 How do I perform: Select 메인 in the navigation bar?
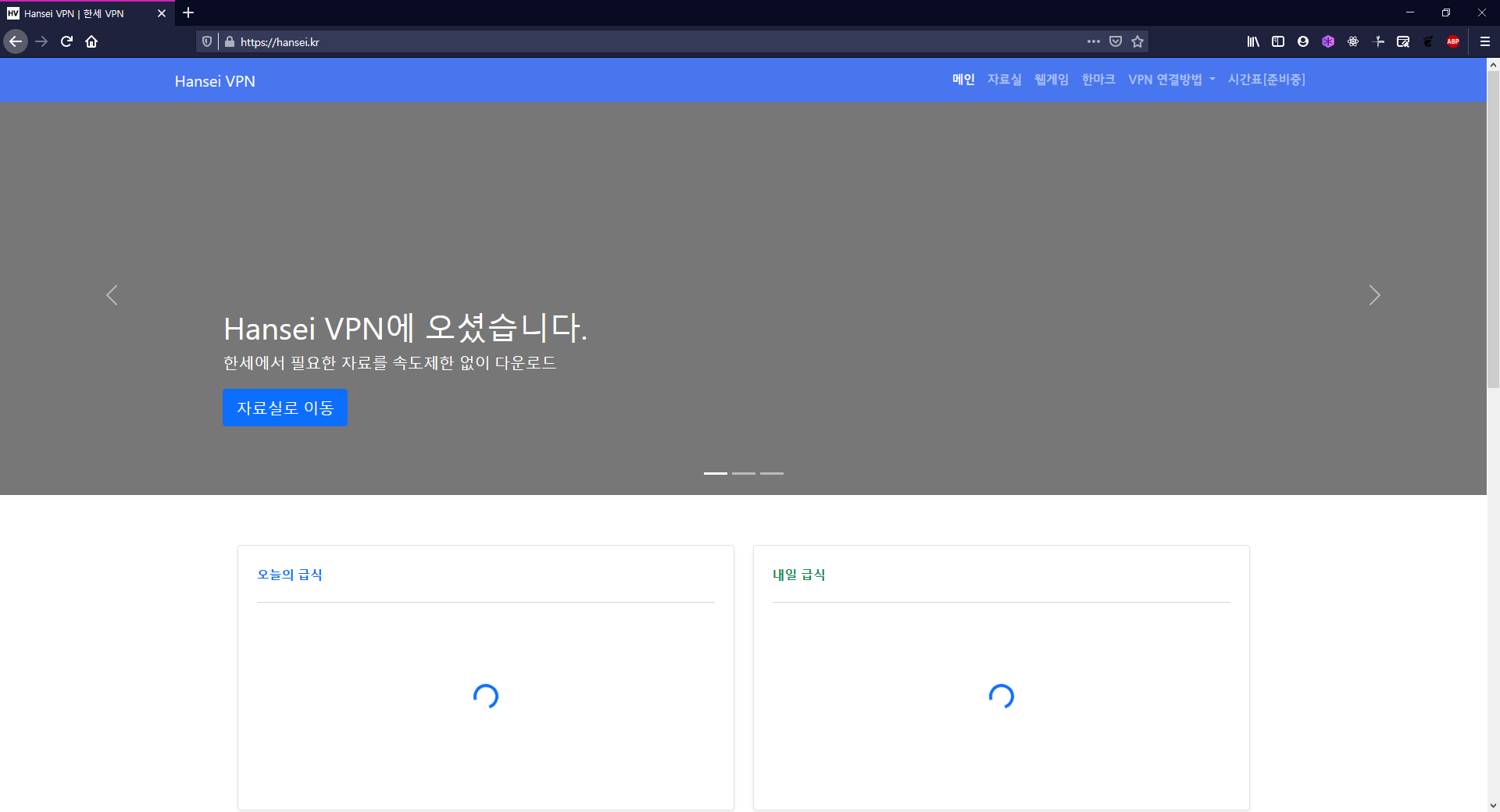tap(963, 79)
